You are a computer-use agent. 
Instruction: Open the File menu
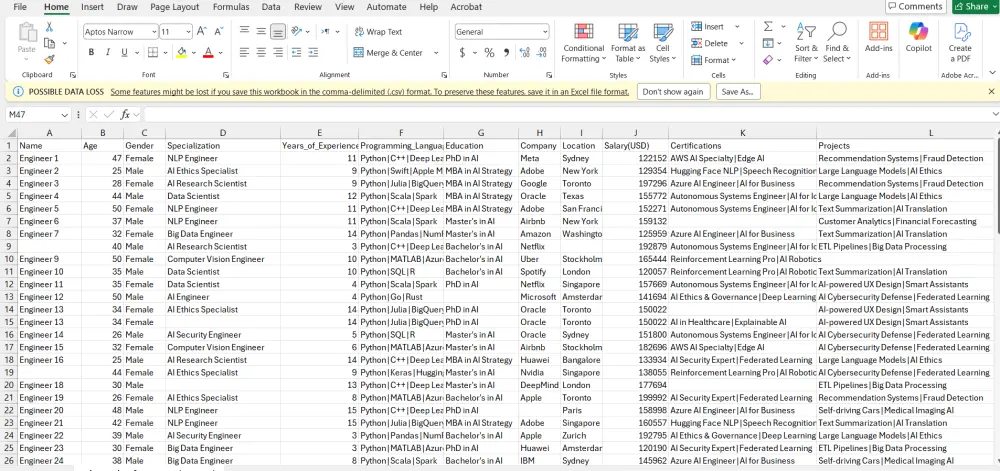(20, 7)
